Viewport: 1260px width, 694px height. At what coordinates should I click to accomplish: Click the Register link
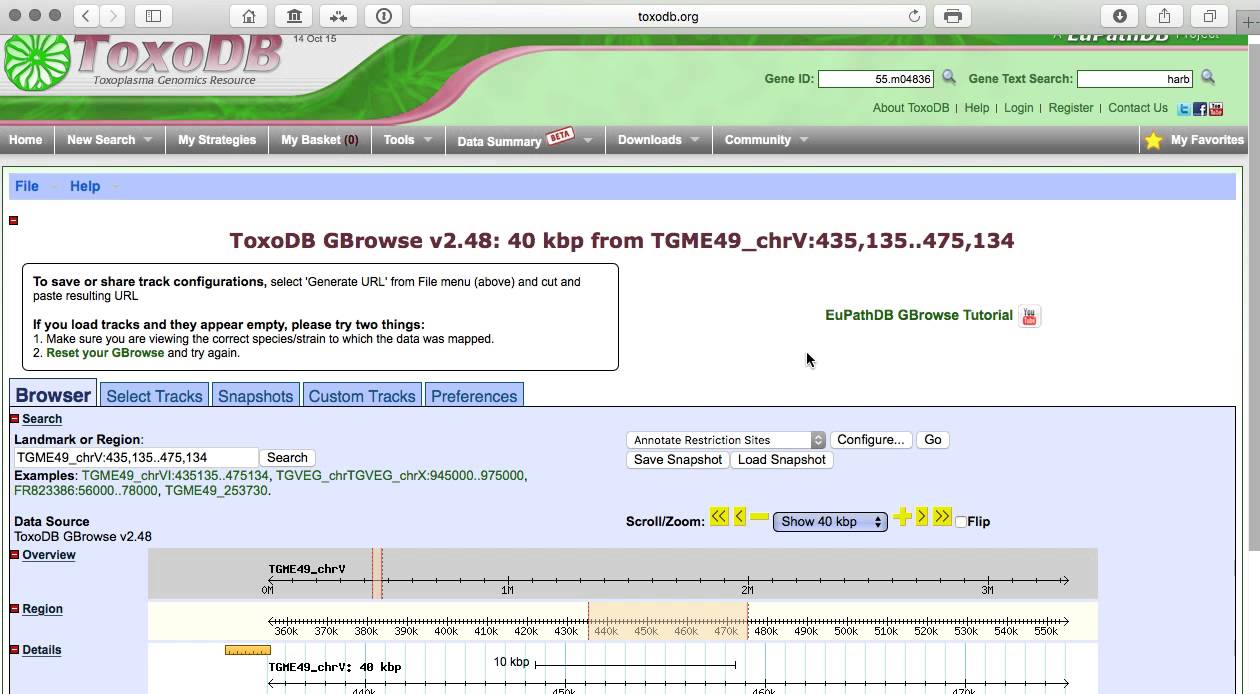1071,108
